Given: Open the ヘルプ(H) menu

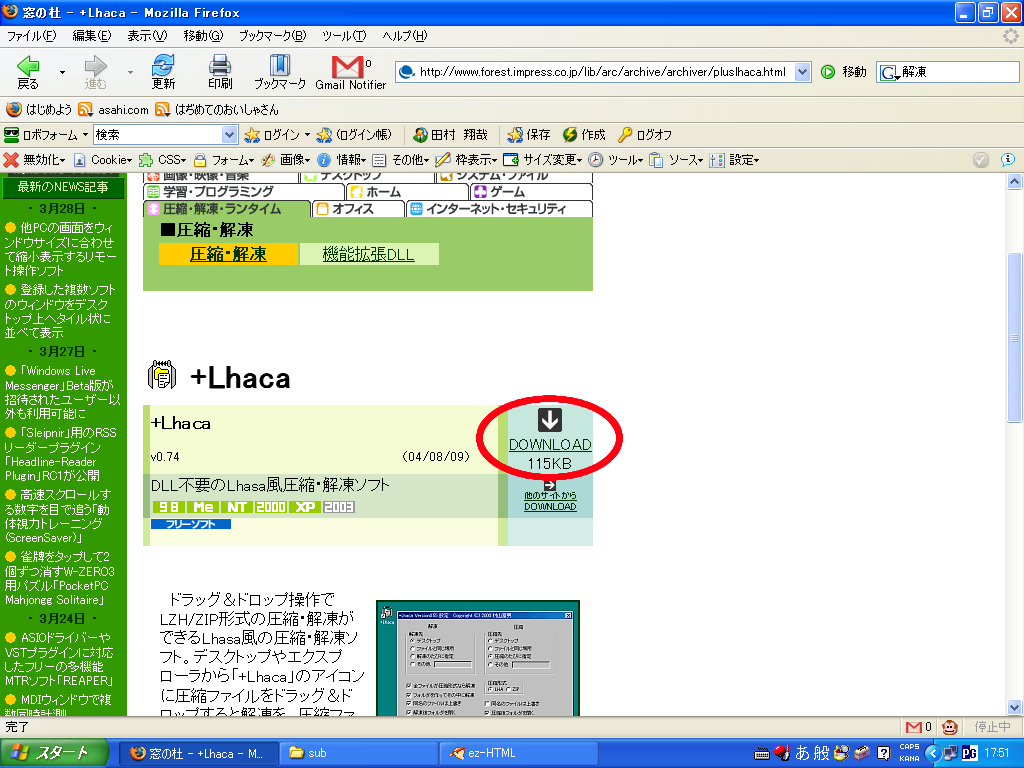Looking at the screenshot, I should pos(405,36).
